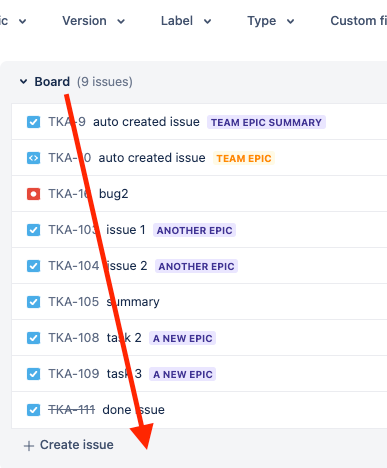Click the task icon for TKA-109
This screenshot has width=387, height=468.
pos(33,374)
